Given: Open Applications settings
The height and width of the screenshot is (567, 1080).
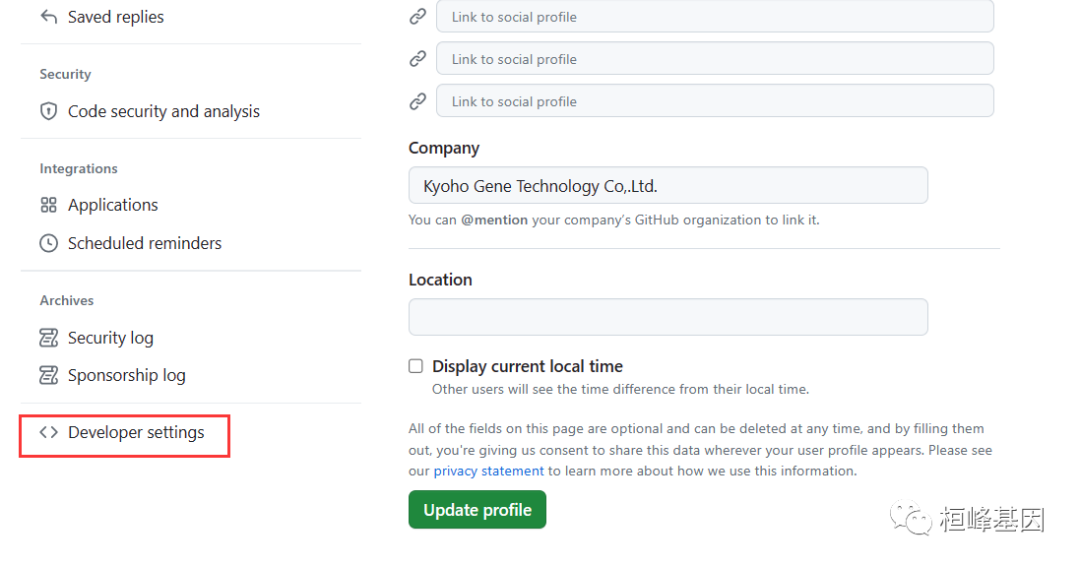Looking at the screenshot, I should click(113, 205).
